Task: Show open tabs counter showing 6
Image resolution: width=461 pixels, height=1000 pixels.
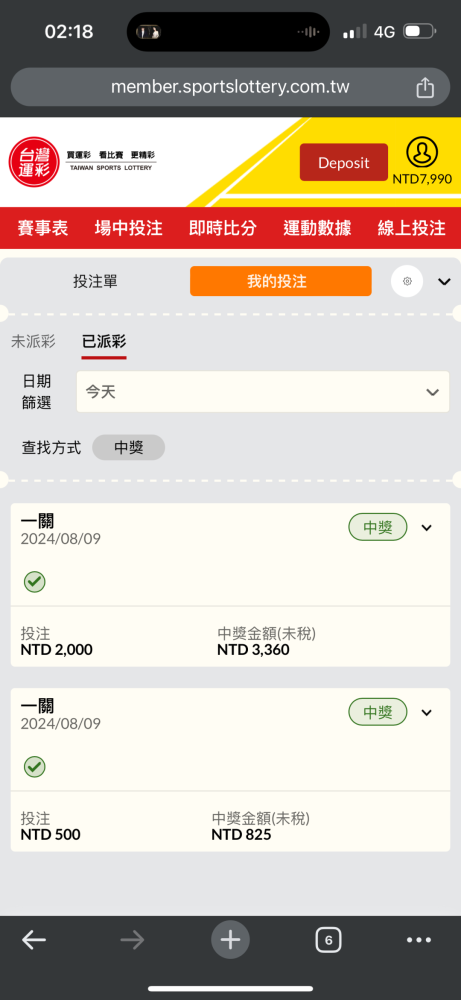Action: (328, 939)
